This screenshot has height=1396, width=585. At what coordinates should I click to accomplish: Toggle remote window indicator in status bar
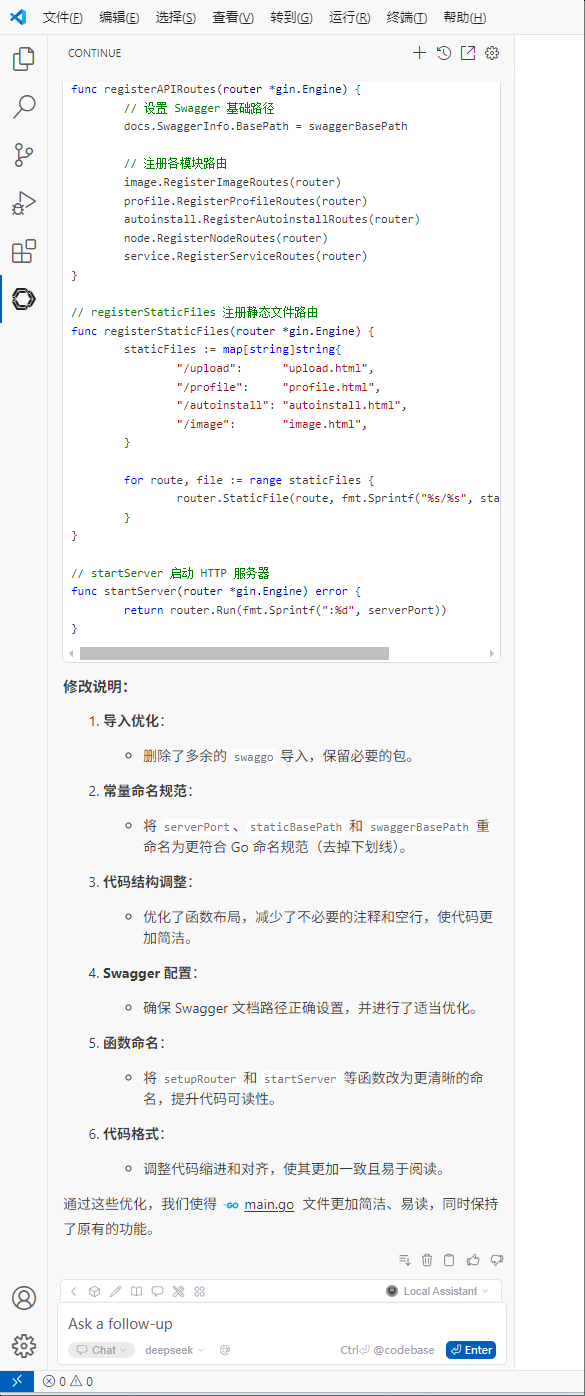click(x=17, y=1381)
